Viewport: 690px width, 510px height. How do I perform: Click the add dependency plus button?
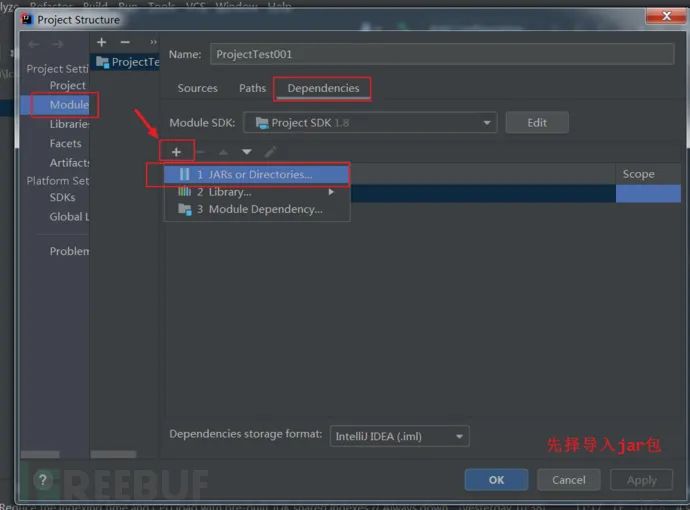point(176,152)
